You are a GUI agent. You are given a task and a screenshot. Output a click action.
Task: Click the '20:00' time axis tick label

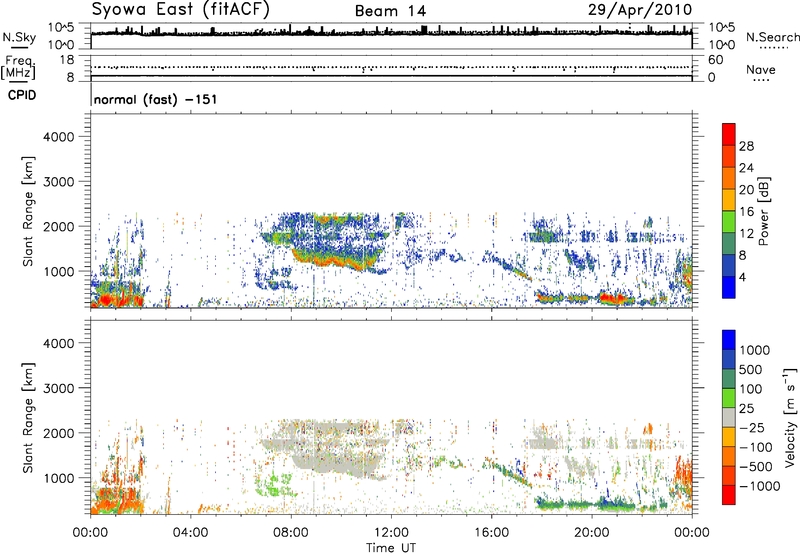[592, 533]
